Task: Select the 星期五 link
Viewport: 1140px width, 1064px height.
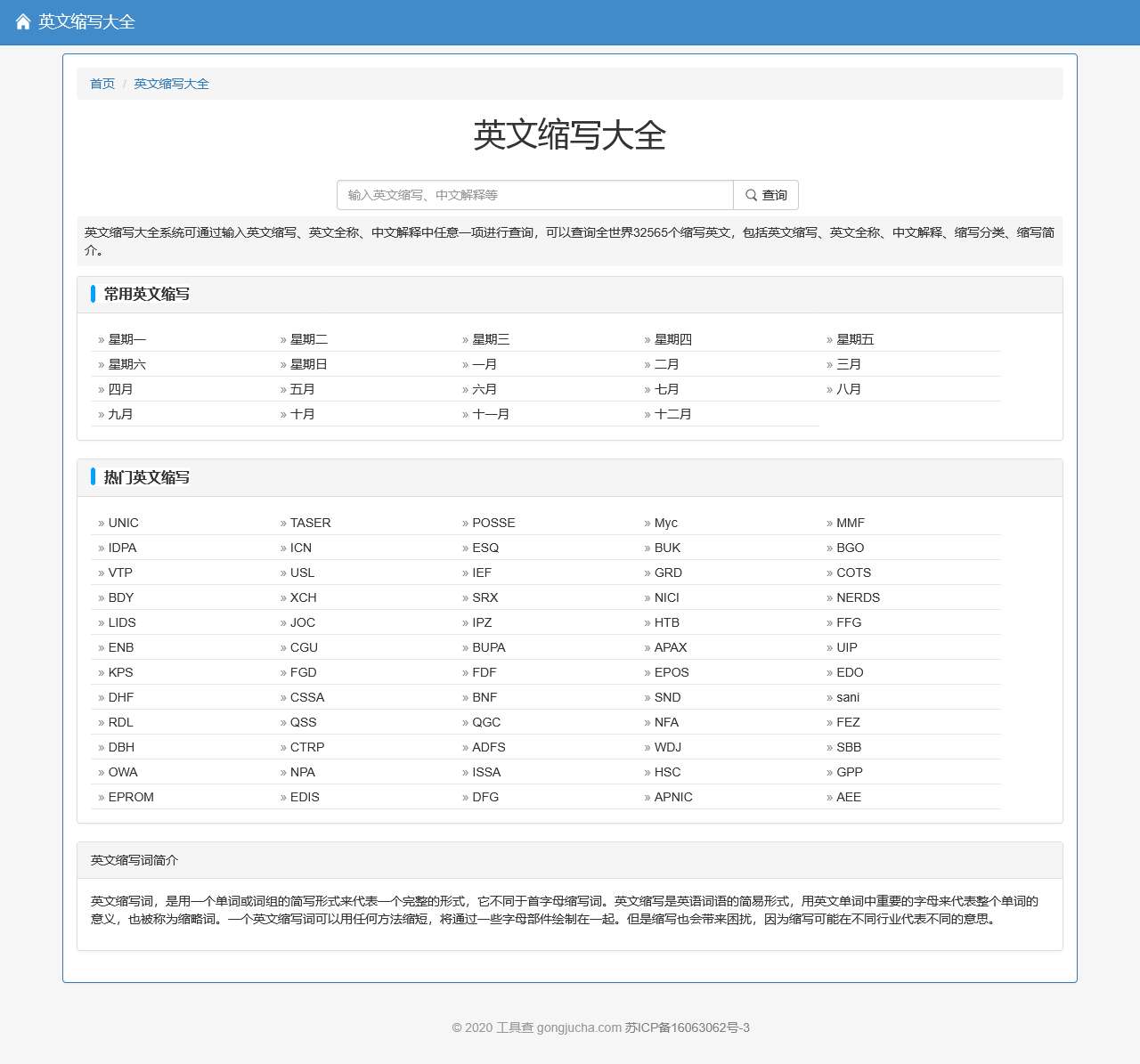Action: (x=855, y=339)
